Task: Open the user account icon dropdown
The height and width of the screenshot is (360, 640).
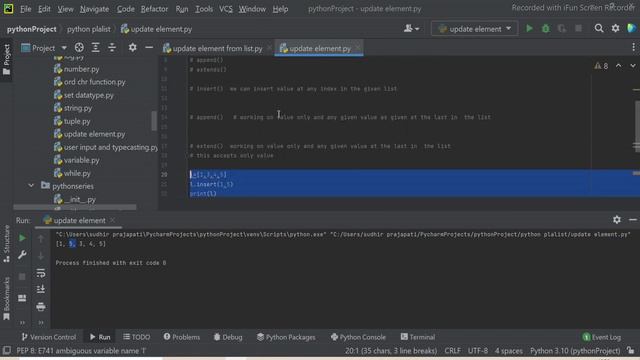Action: click(x=411, y=29)
